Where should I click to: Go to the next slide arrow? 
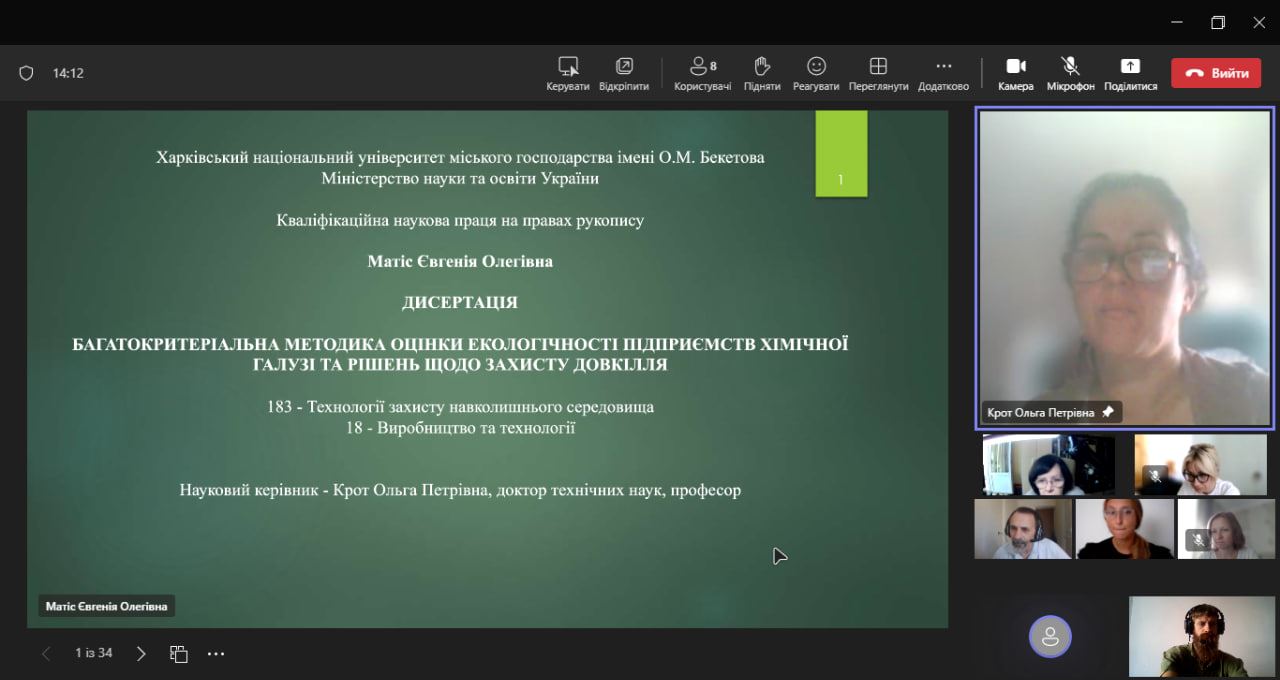[x=141, y=654]
